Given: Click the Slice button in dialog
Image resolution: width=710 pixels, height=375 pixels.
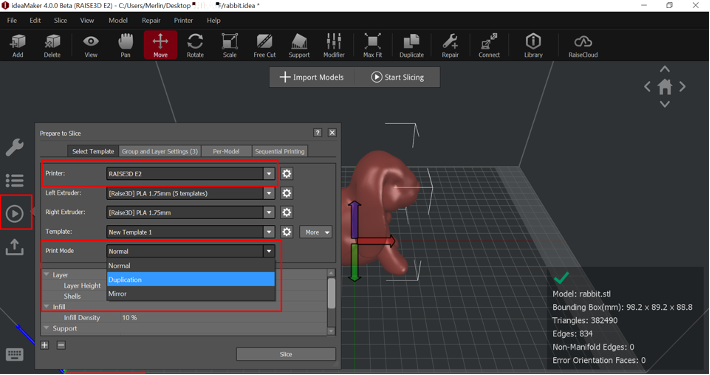Looking at the screenshot, I should click(286, 354).
